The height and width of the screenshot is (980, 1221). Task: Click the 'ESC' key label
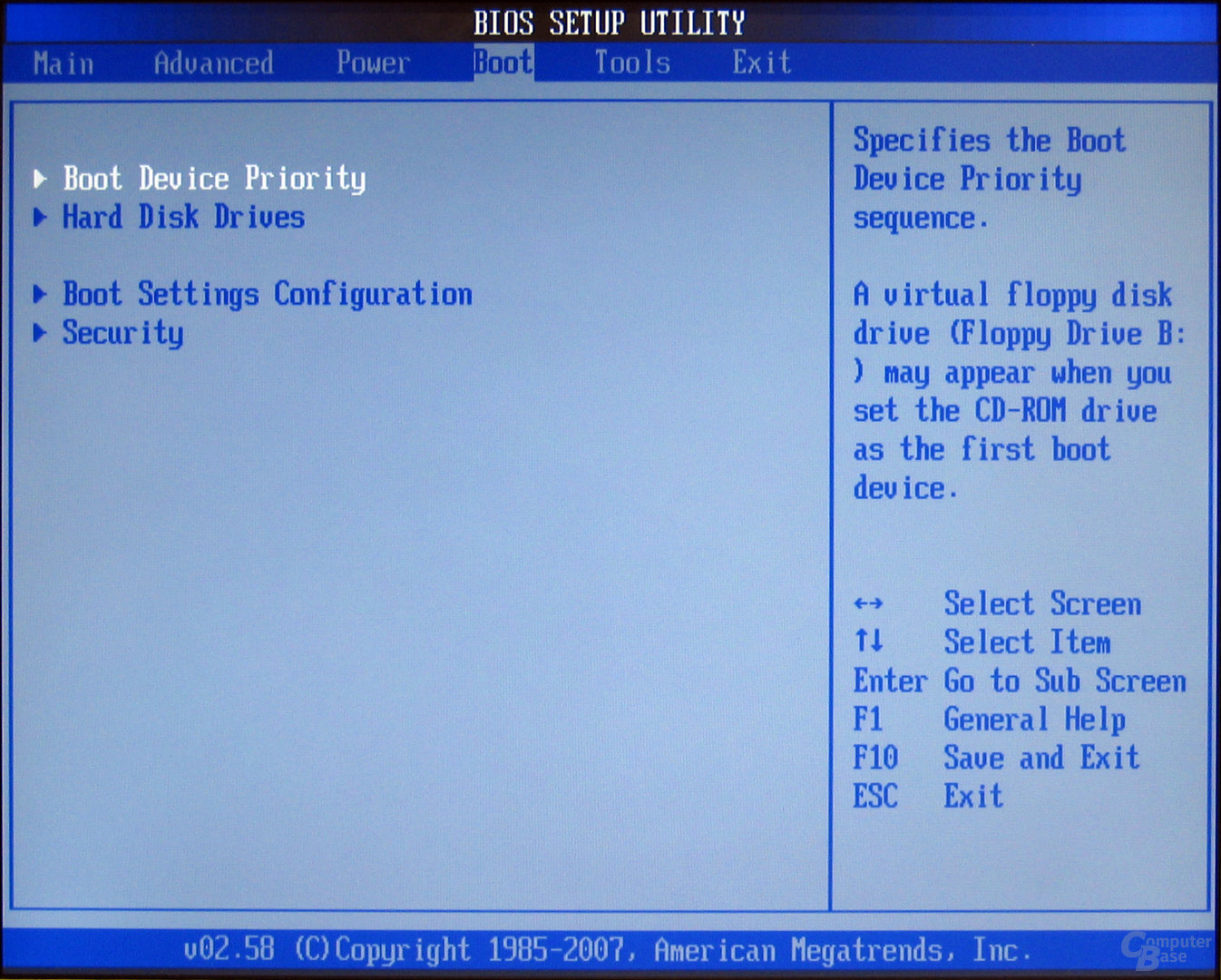pos(875,796)
